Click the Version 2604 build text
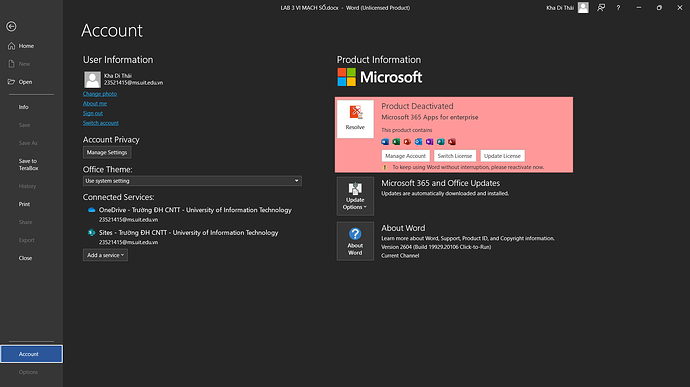690x387 pixels. (436, 247)
